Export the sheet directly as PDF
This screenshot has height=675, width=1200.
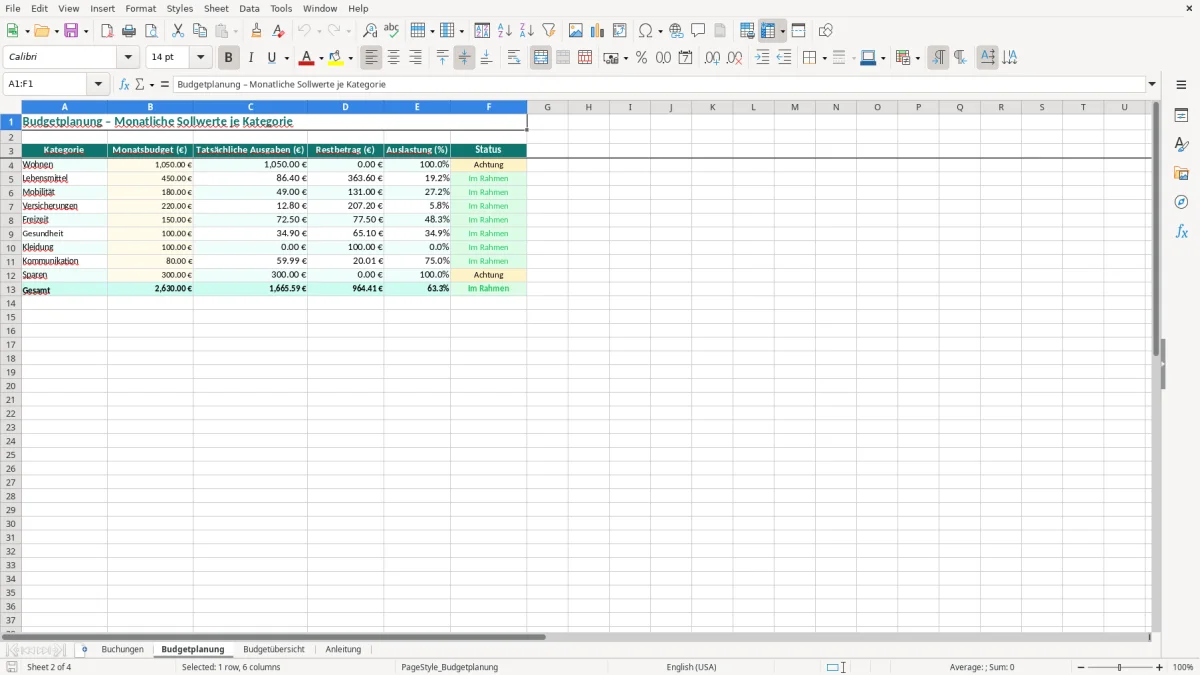[x=107, y=31]
